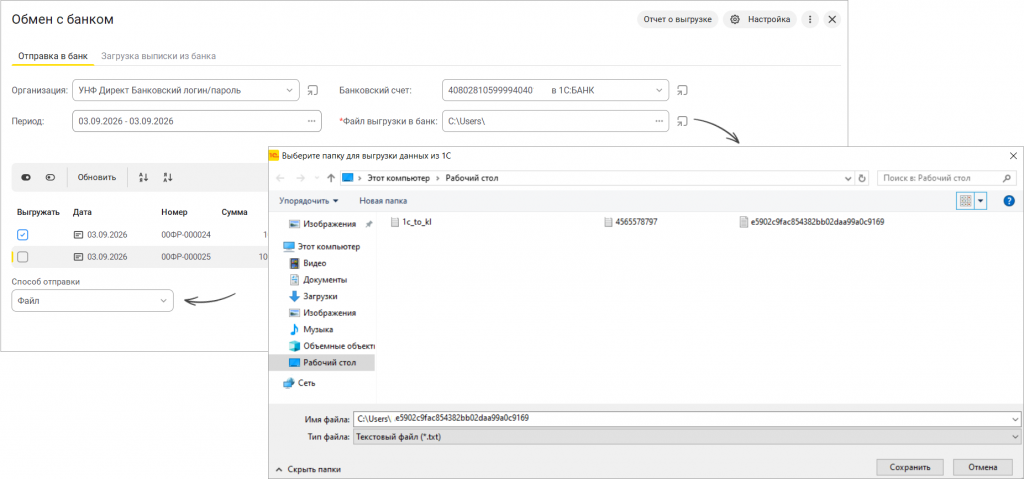Sort by Дата column header
This screenshot has height=479, width=1024.
pyautogui.click(x=82, y=212)
